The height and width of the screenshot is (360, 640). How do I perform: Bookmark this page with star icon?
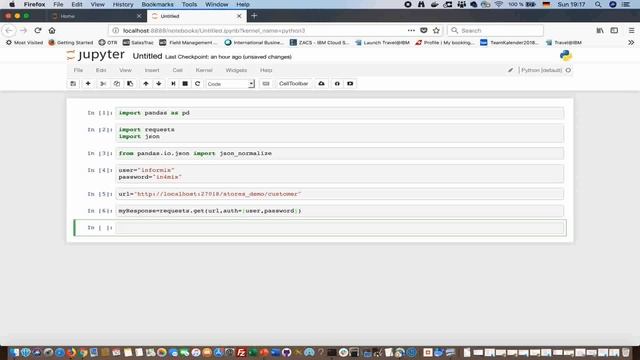pos(436,31)
